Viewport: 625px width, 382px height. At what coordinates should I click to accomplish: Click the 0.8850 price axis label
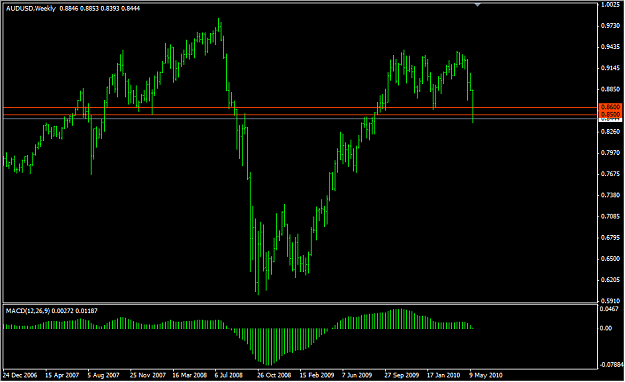point(610,89)
